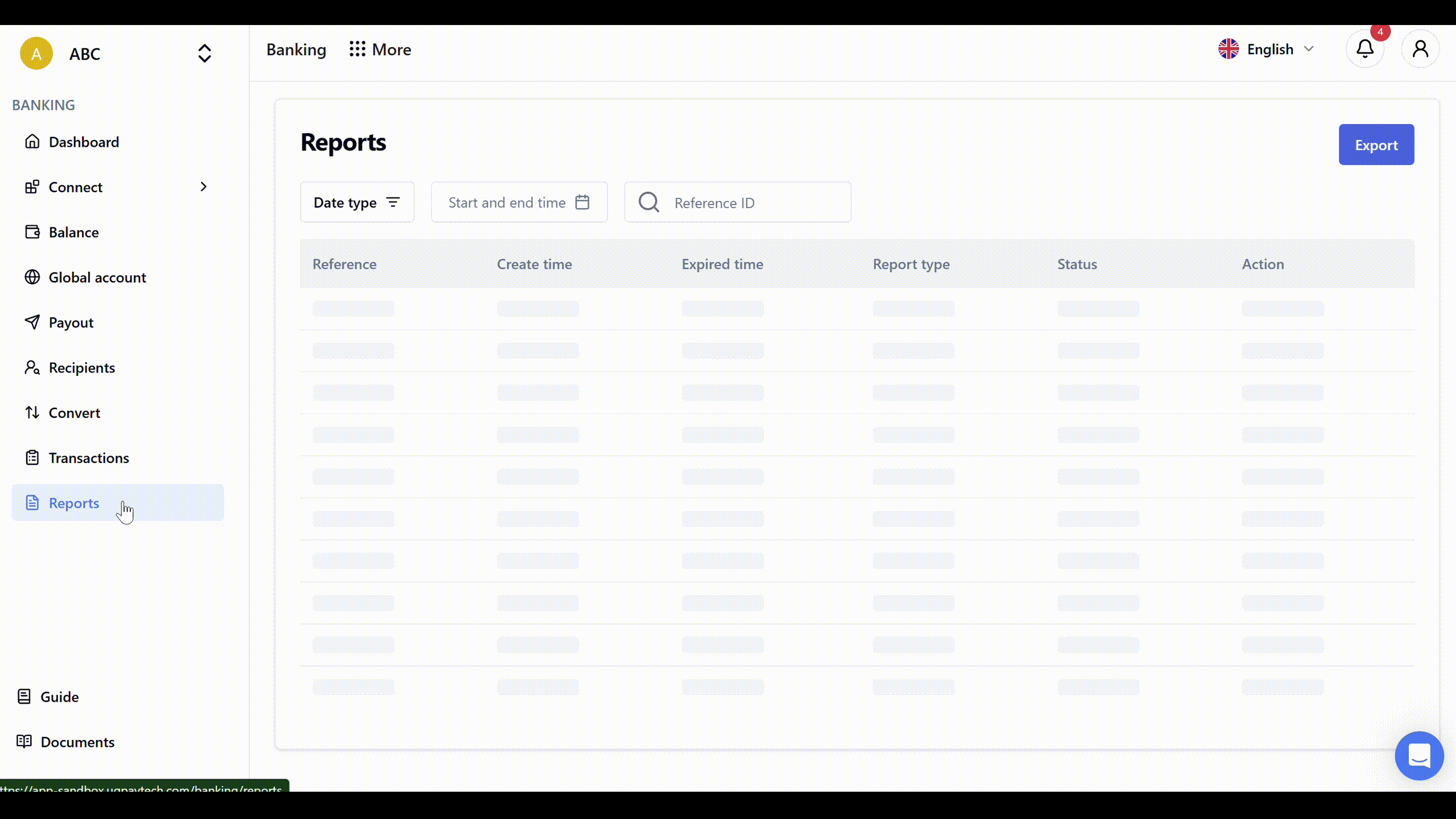The height and width of the screenshot is (819, 1456).
Task: Click the notification count badge
Action: pos(1380,32)
